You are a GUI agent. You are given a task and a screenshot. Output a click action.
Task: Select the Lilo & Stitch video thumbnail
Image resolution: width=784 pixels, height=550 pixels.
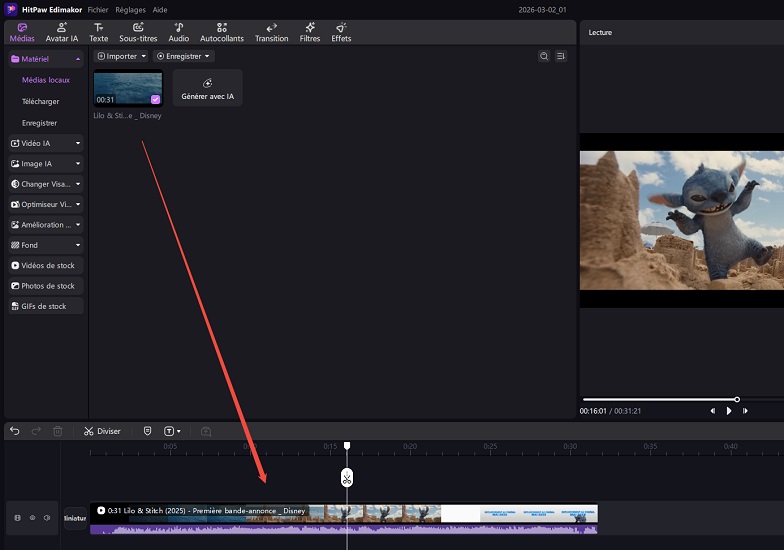128,88
